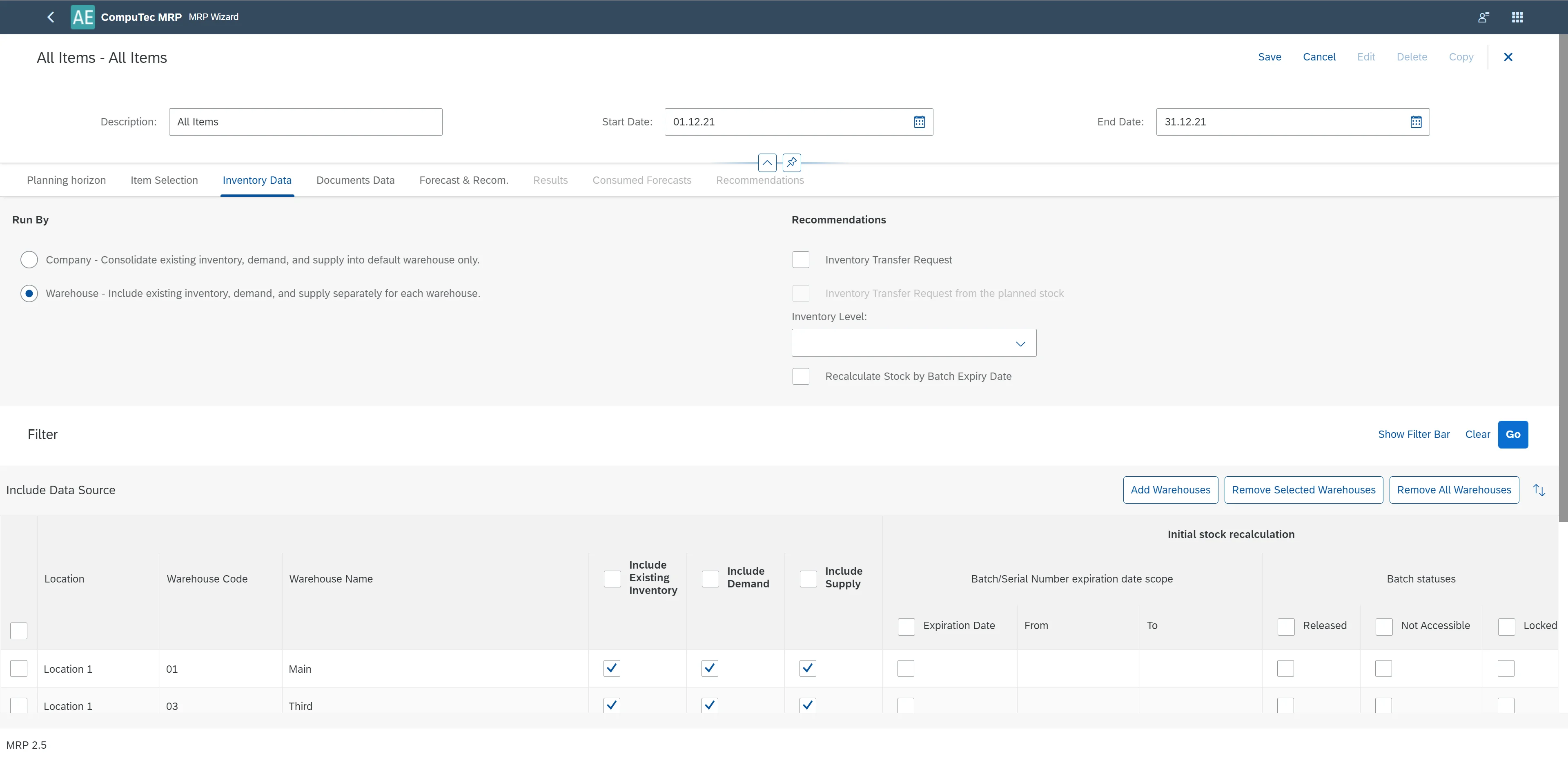Check Recalculate Stock by Batch Expiry Date
The width and height of the screenshot is (1568, 761).
pos(800,376)
